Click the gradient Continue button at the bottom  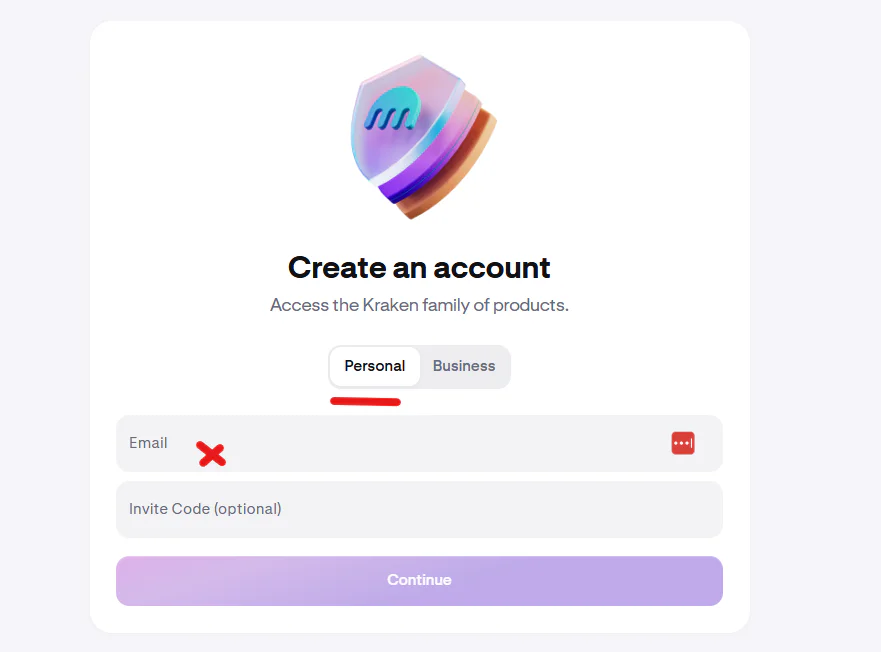pos(419,580)
